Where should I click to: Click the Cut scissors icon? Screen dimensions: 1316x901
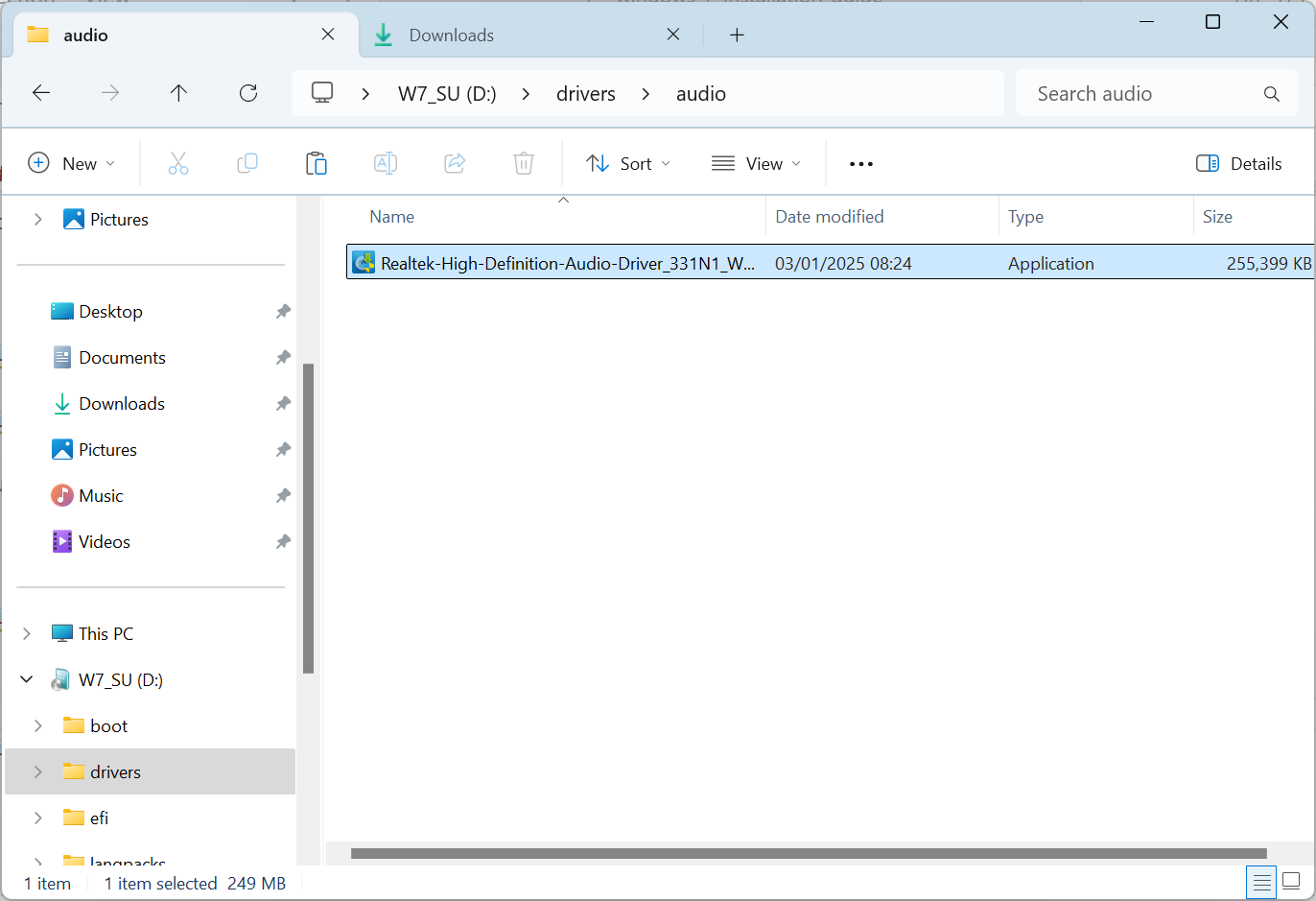coord(178,163)
